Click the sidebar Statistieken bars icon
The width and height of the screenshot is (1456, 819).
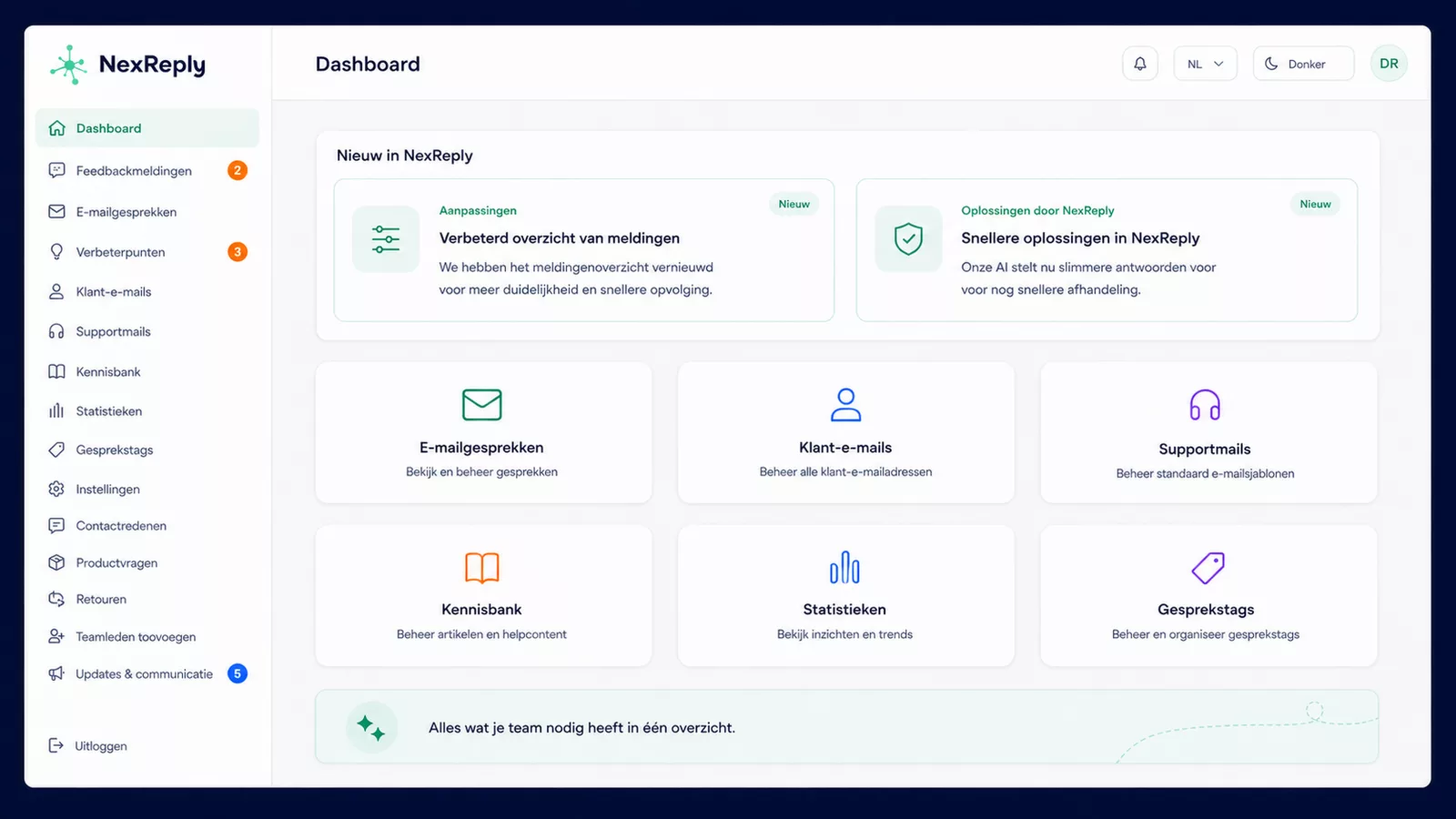click(56, 411)
